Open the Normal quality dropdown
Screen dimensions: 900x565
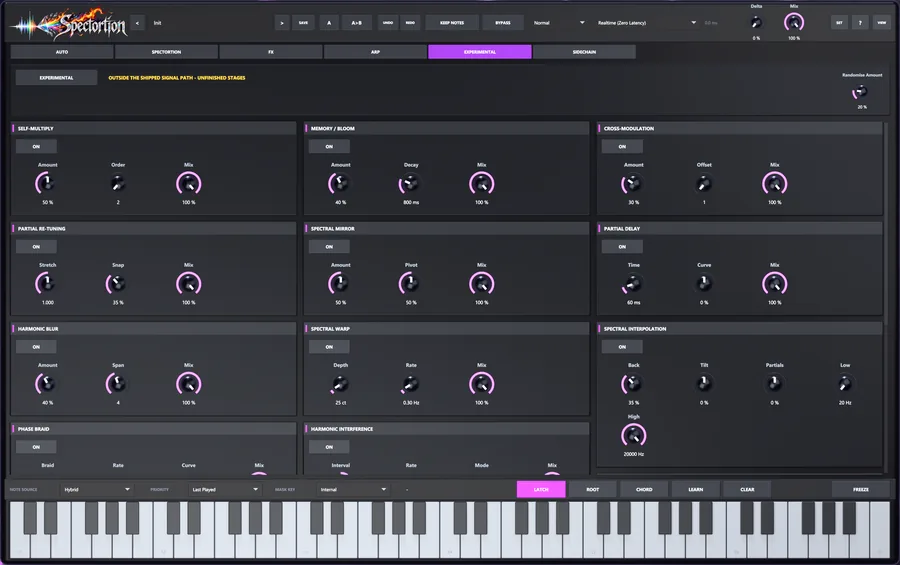pyautogui.click(x=558, y=23)
